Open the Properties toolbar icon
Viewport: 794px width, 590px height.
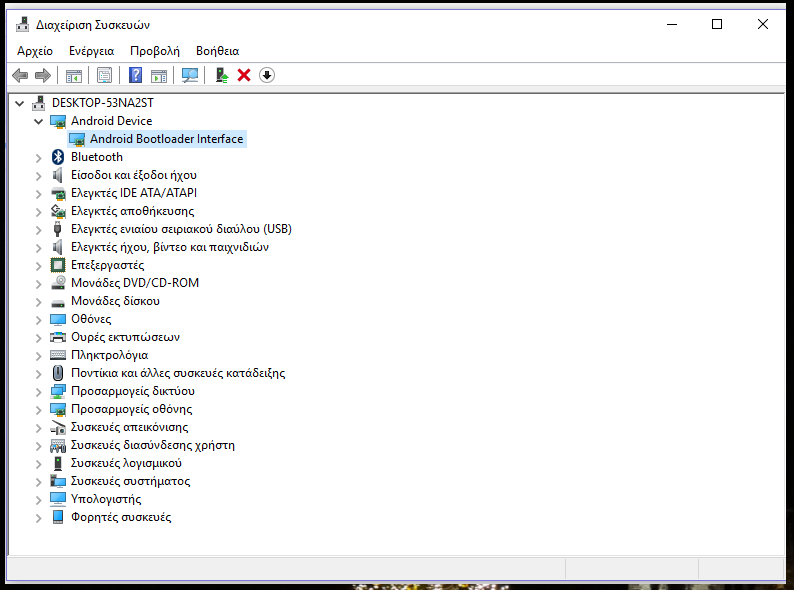coord(104,75)
